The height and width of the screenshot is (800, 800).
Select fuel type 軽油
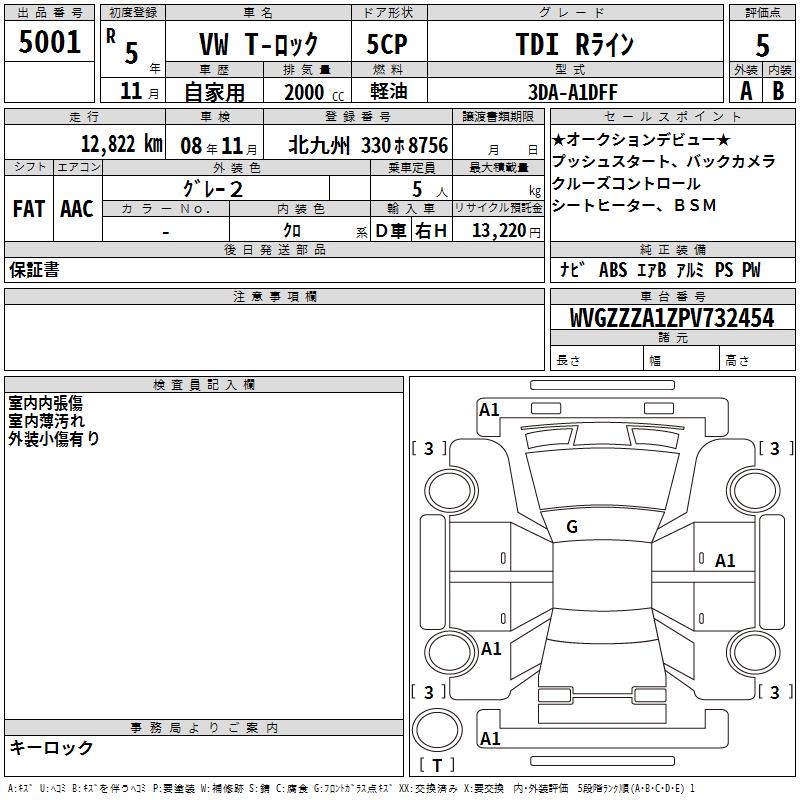pos(389,91)
